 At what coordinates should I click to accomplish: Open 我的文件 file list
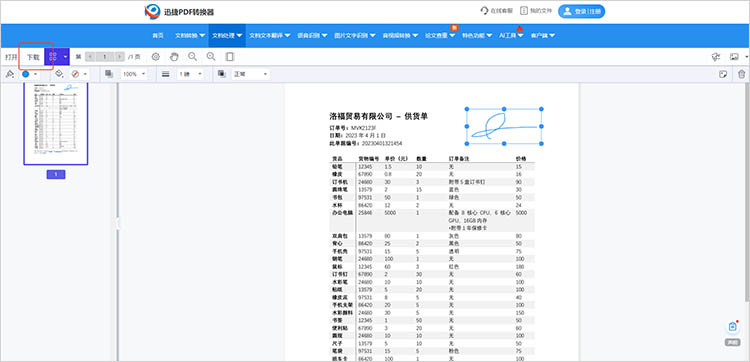point(536,11)
